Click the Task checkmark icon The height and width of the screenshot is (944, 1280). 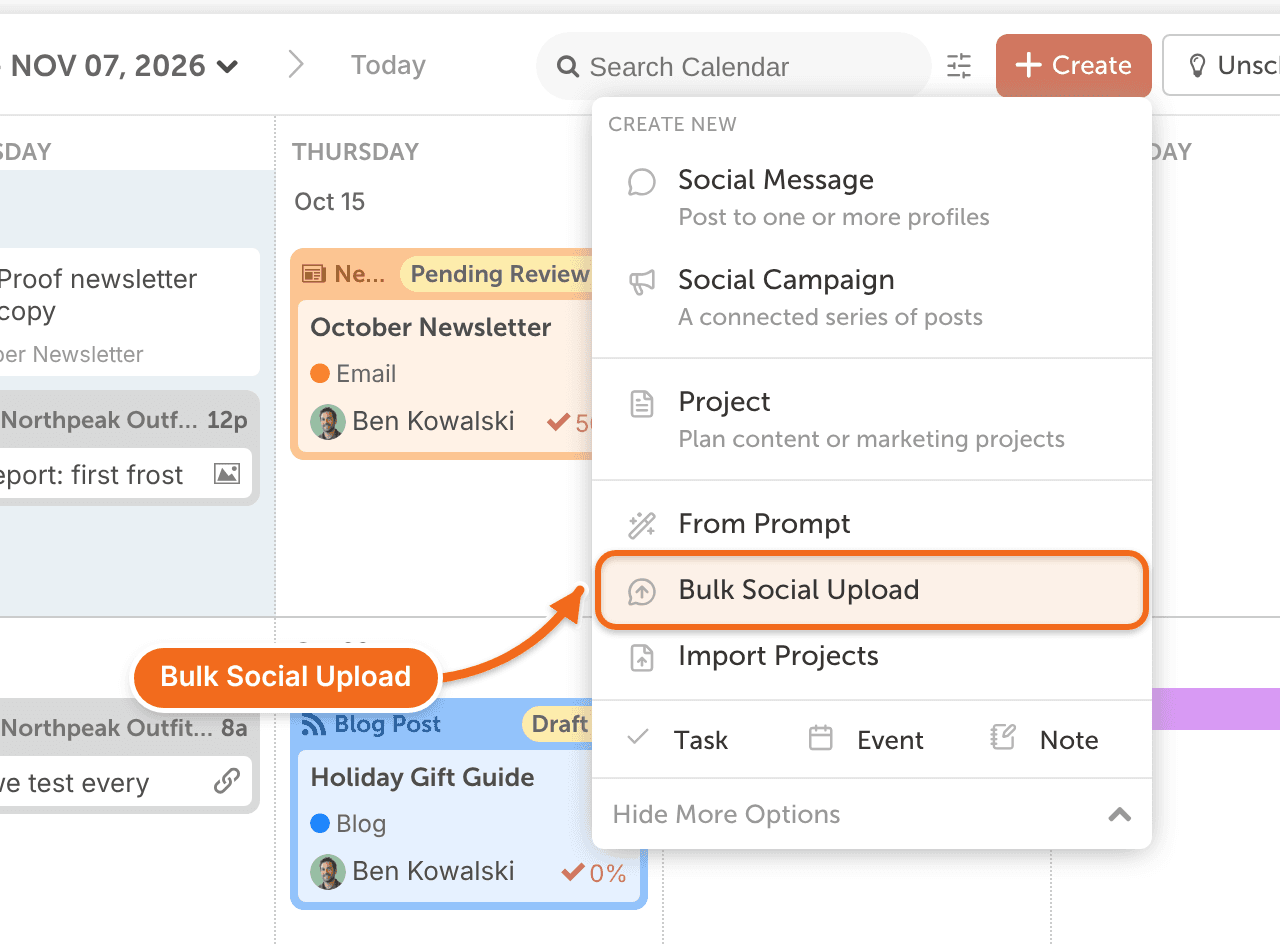pos(637,739)
